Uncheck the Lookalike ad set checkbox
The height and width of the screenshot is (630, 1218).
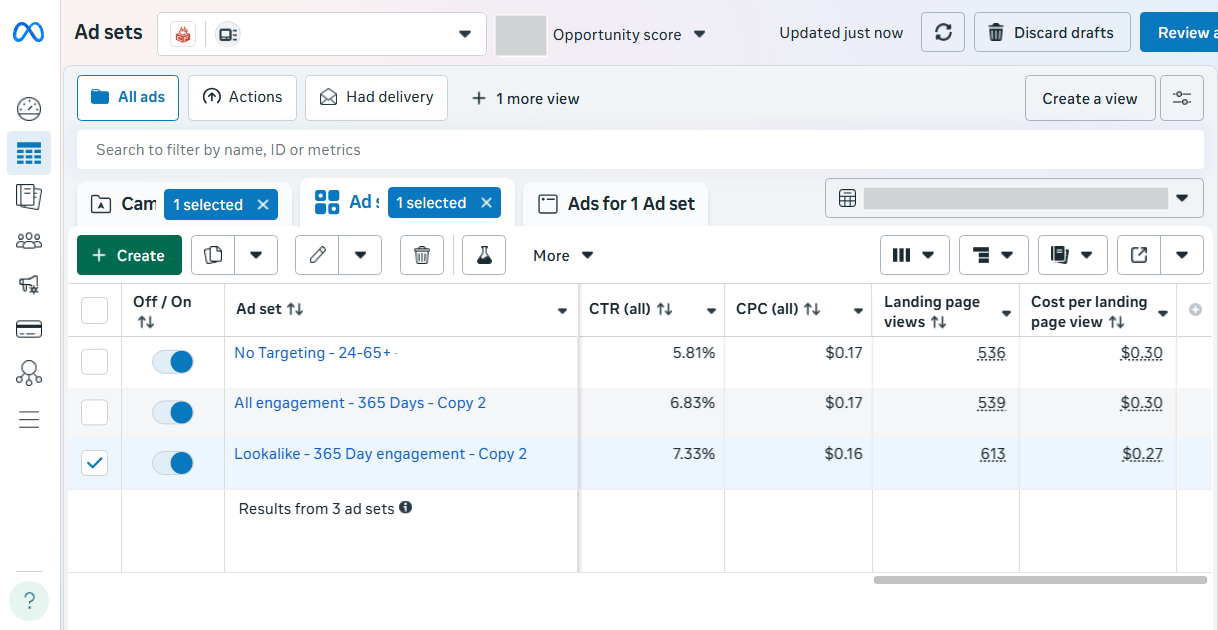tap(94, 463)
